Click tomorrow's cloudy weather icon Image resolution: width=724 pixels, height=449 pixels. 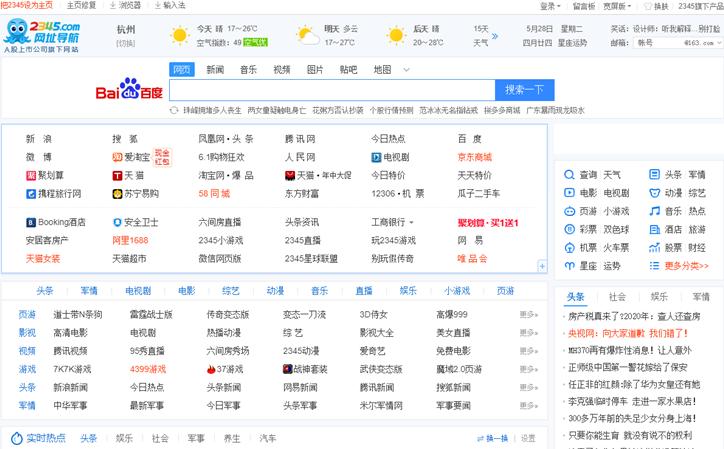click(307, 36)
